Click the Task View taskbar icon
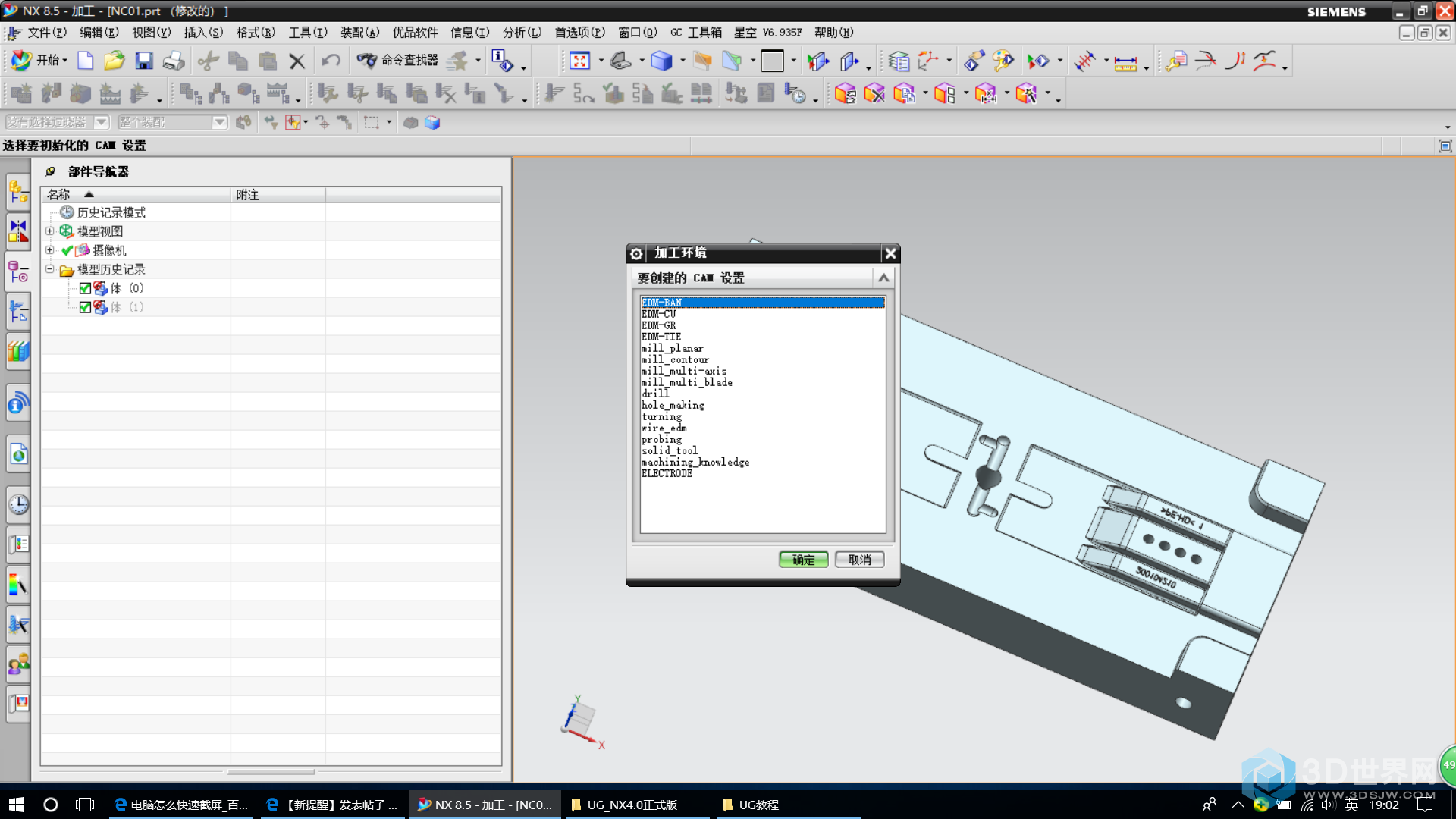 pyautogui.click(x=85, y=805)
